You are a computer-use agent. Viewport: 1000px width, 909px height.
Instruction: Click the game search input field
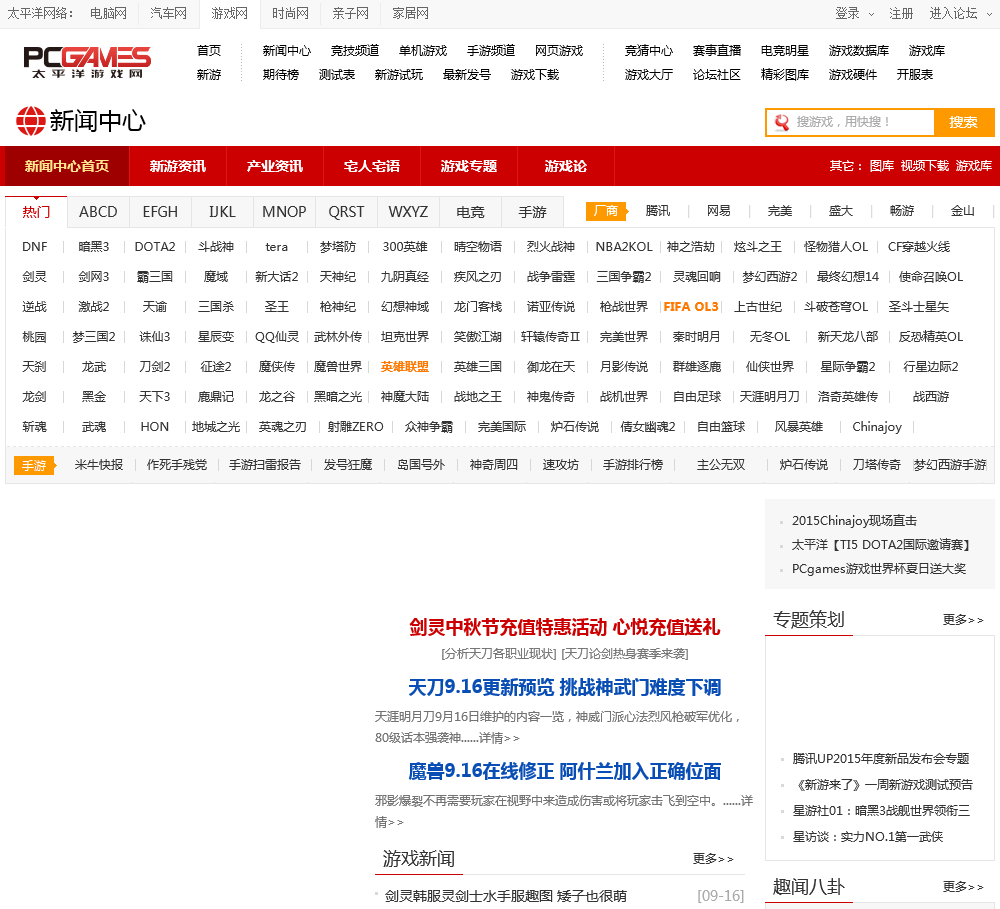tap(850, 122)
